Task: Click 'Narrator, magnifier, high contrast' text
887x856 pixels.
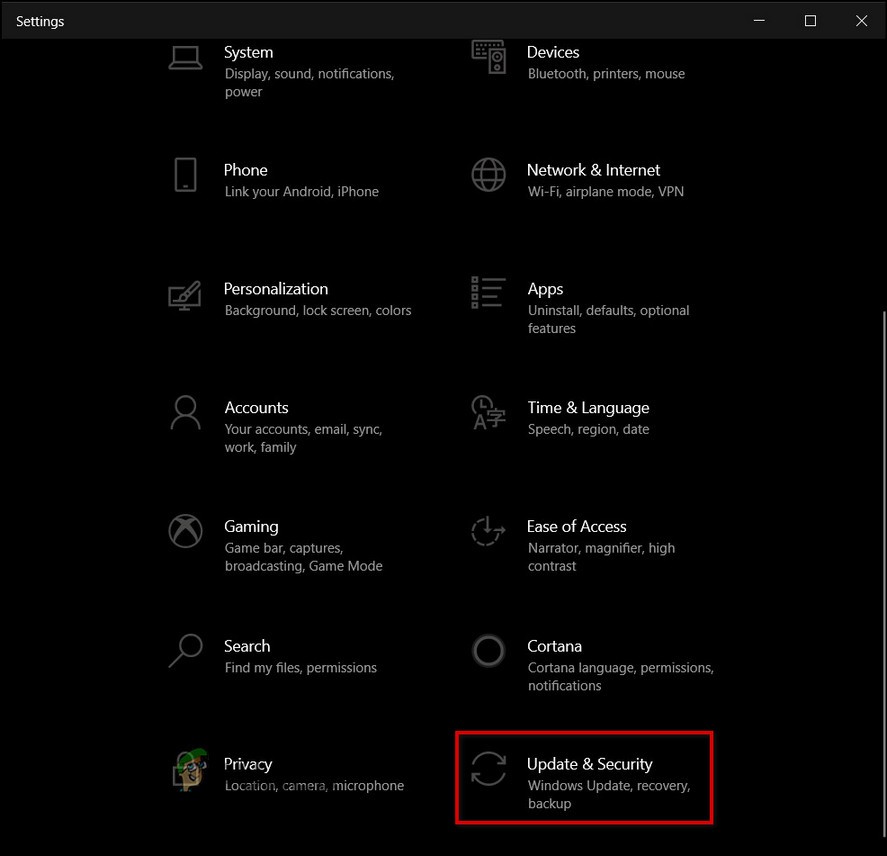Action: 601,557
